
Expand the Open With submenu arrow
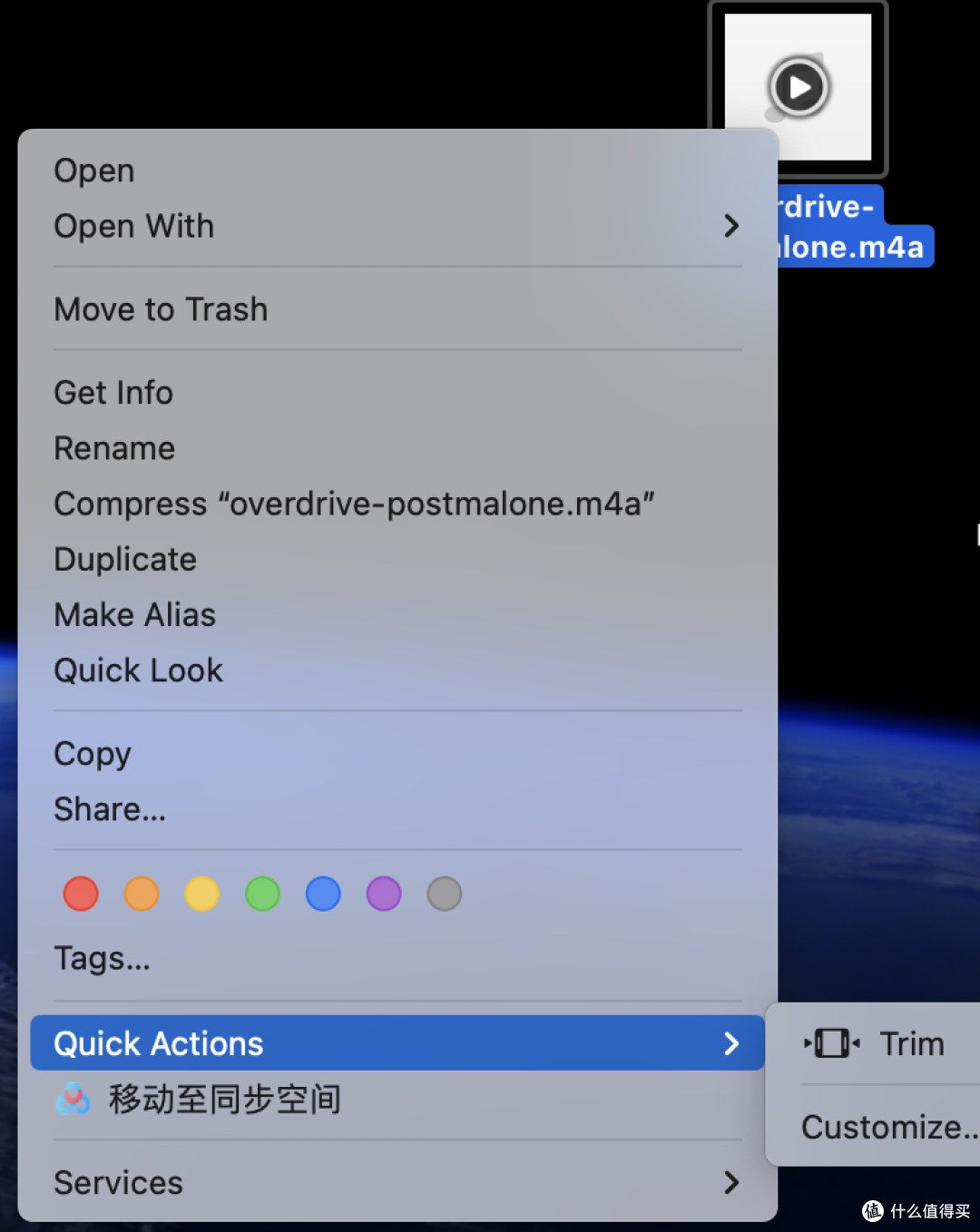tap(731, 226)
